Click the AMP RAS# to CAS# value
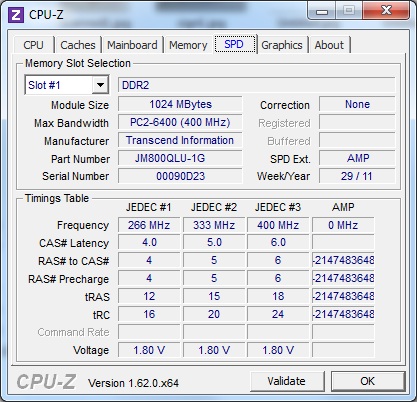 tap(343, 260)
